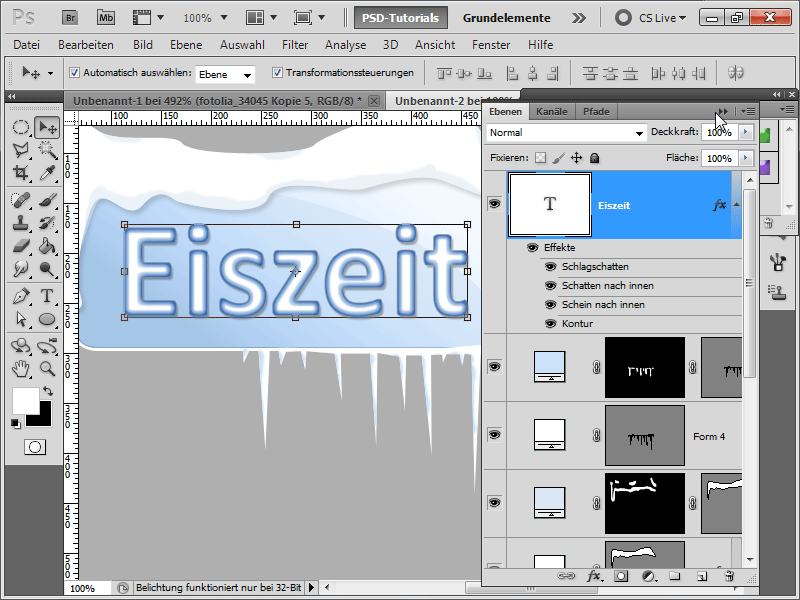
Task: Select the Eraser tool
Action: pyautogui.click(x=20, y=246)
